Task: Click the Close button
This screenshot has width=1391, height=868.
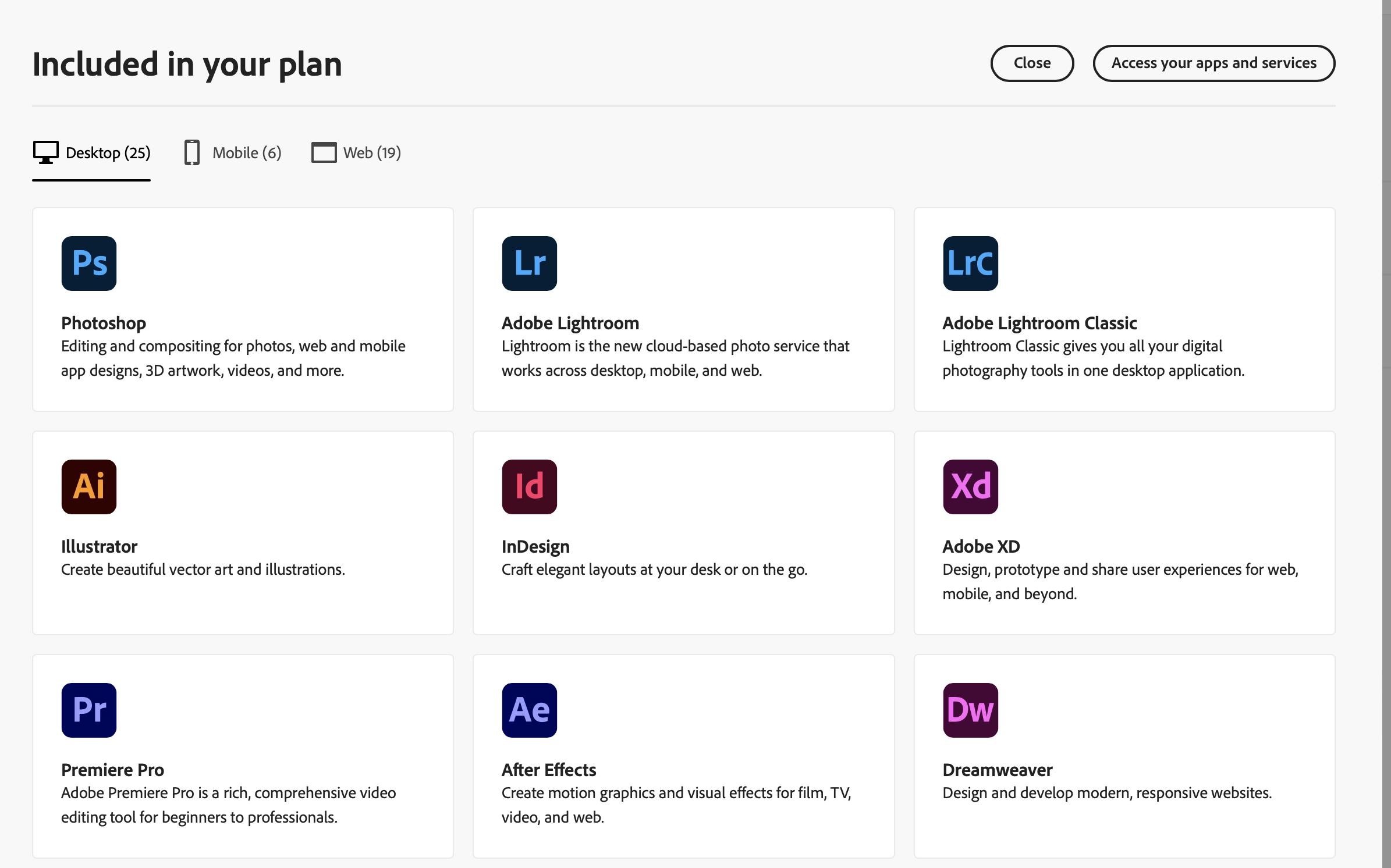Action: 1031,63
